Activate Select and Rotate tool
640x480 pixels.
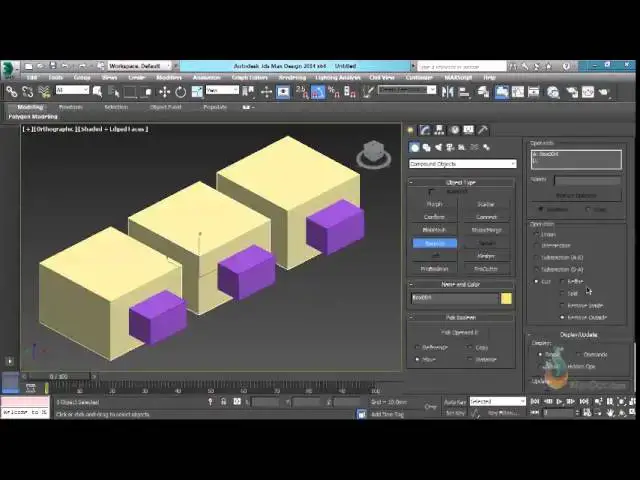180,92
